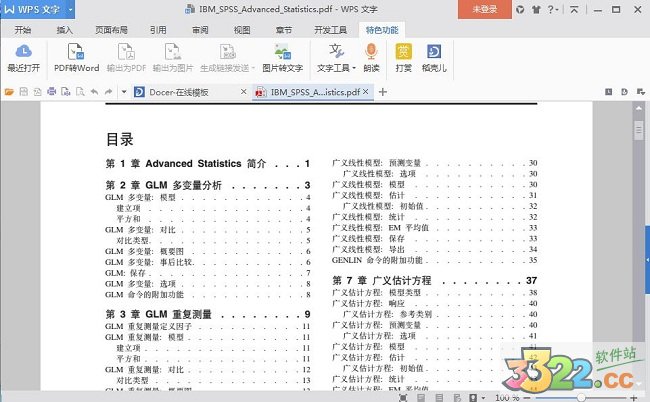The image size is (650, 402).
Task: Increase zoom with the plus button
Action: 633,398
